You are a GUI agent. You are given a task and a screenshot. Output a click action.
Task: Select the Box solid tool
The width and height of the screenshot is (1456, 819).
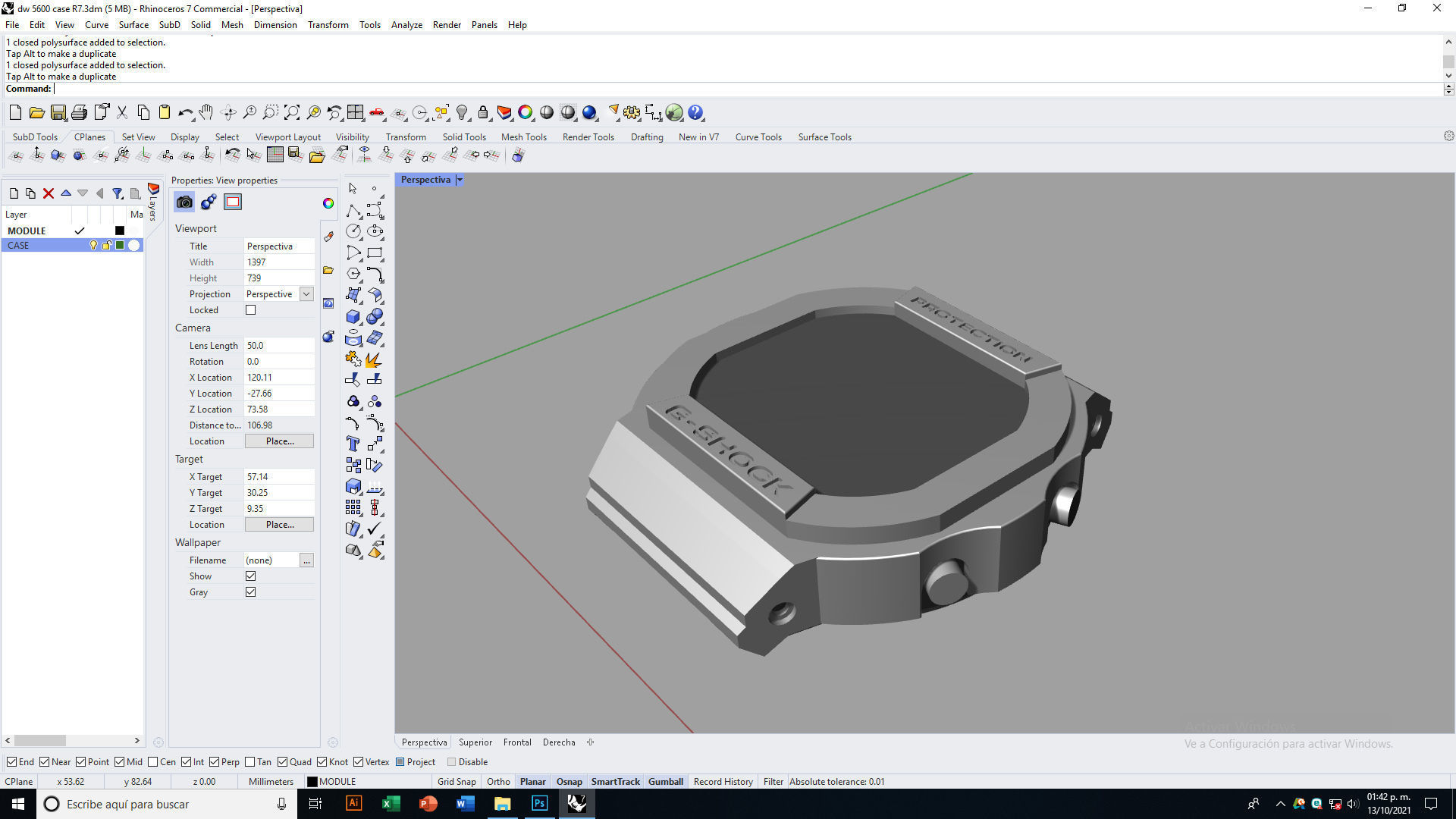point(353,316)
